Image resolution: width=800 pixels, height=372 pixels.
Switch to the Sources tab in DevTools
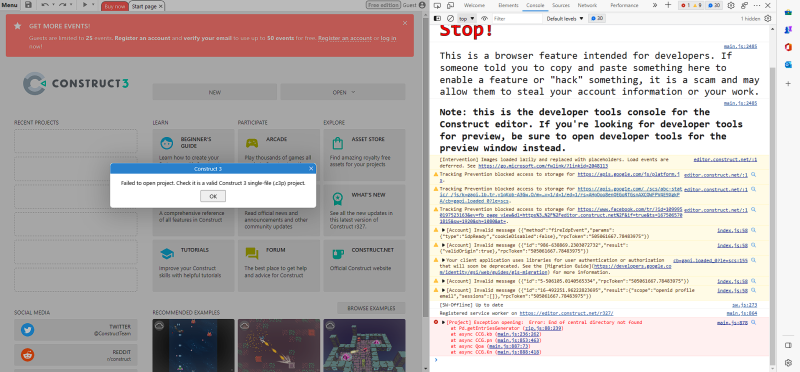pos(561,5)
